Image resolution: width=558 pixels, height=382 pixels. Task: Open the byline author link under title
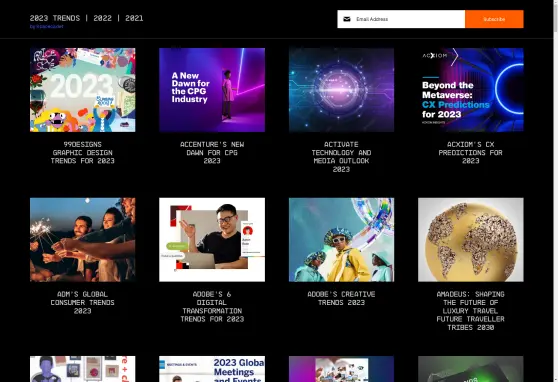[x=47, y=26]
